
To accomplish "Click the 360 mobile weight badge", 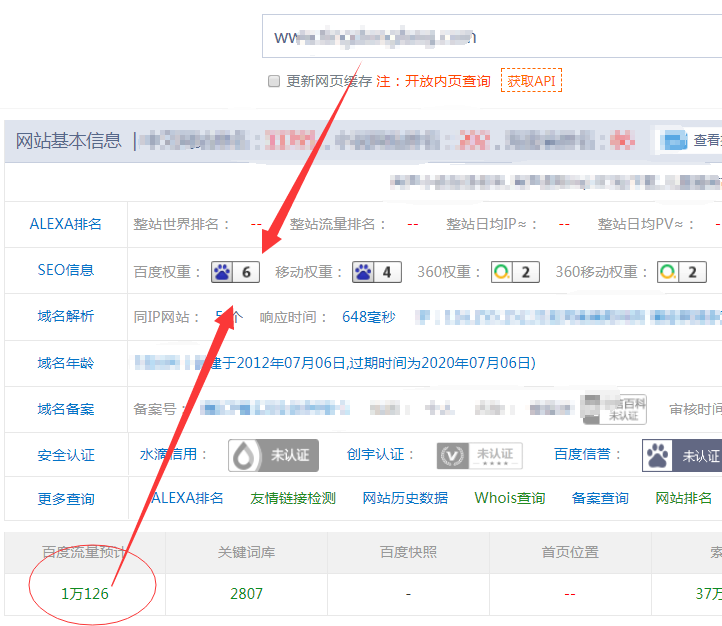I will point(682,272).
